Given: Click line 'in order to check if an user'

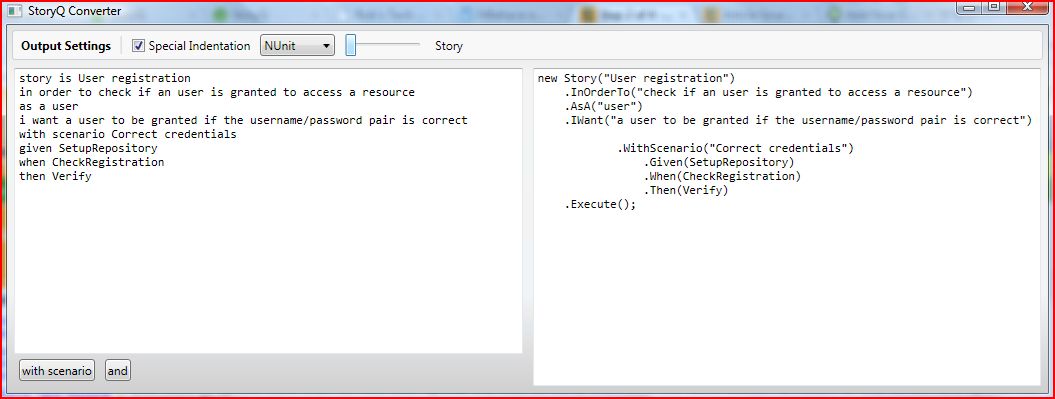Looking at the screenshot, I should pyautogui.click(x=217, y=92).
